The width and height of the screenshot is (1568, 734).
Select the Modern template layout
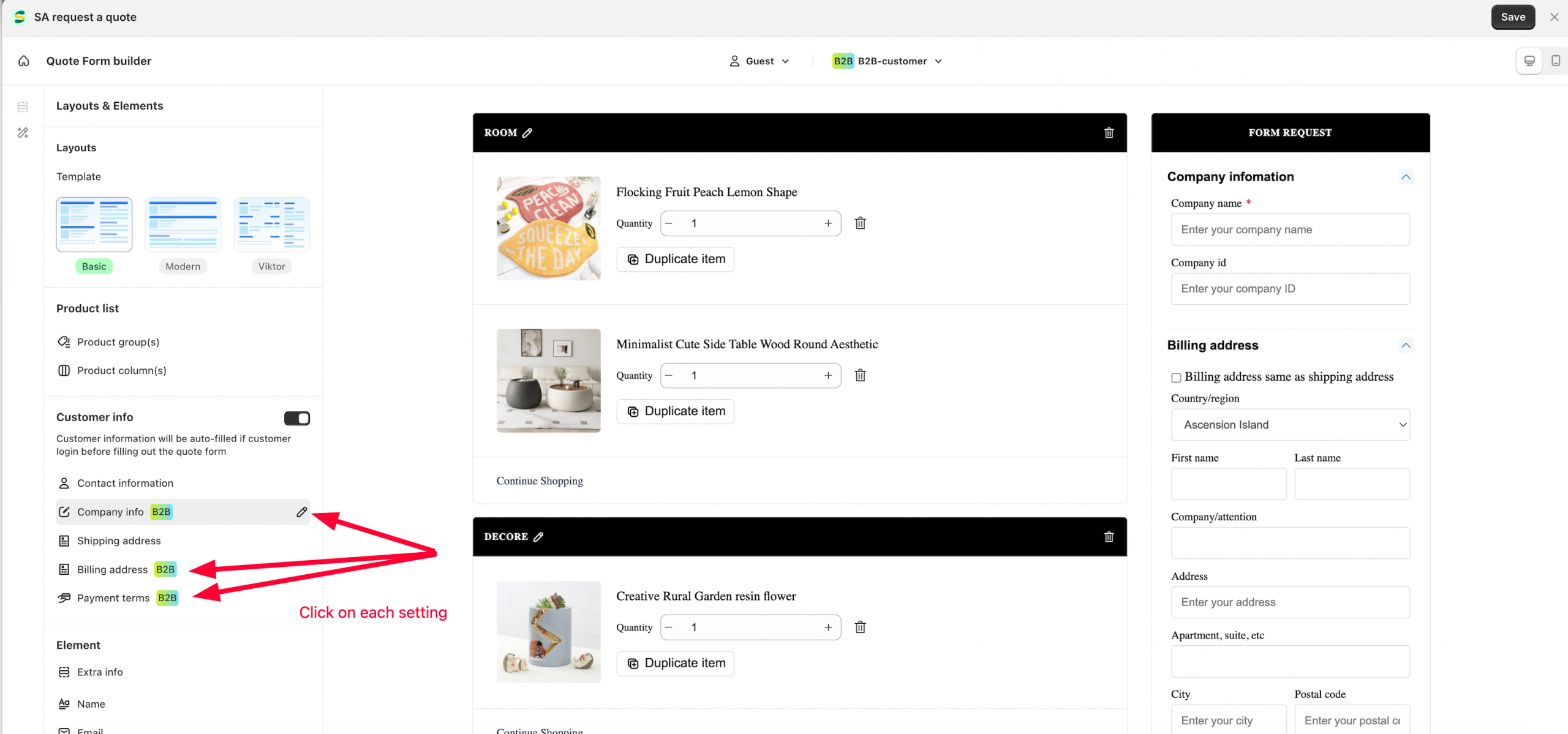[183, 225]
